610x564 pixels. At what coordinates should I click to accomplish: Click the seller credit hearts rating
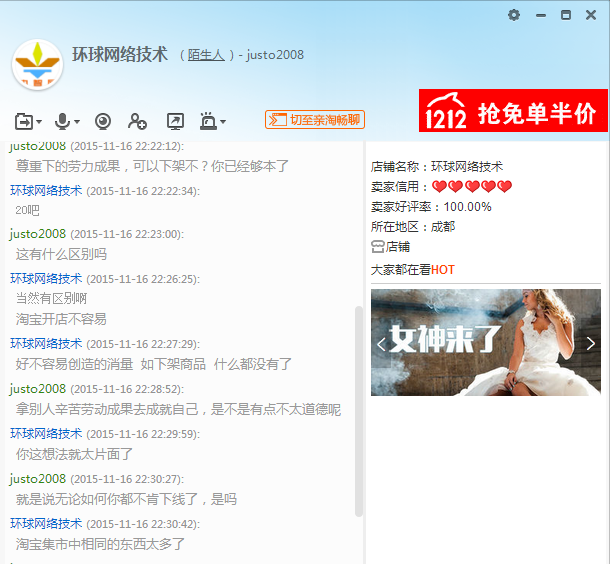click(472, 187)
